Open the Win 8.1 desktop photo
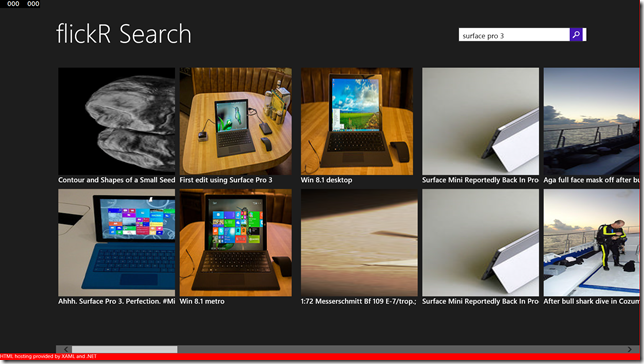Screen dimensions: 644x364 pos(357,121)
